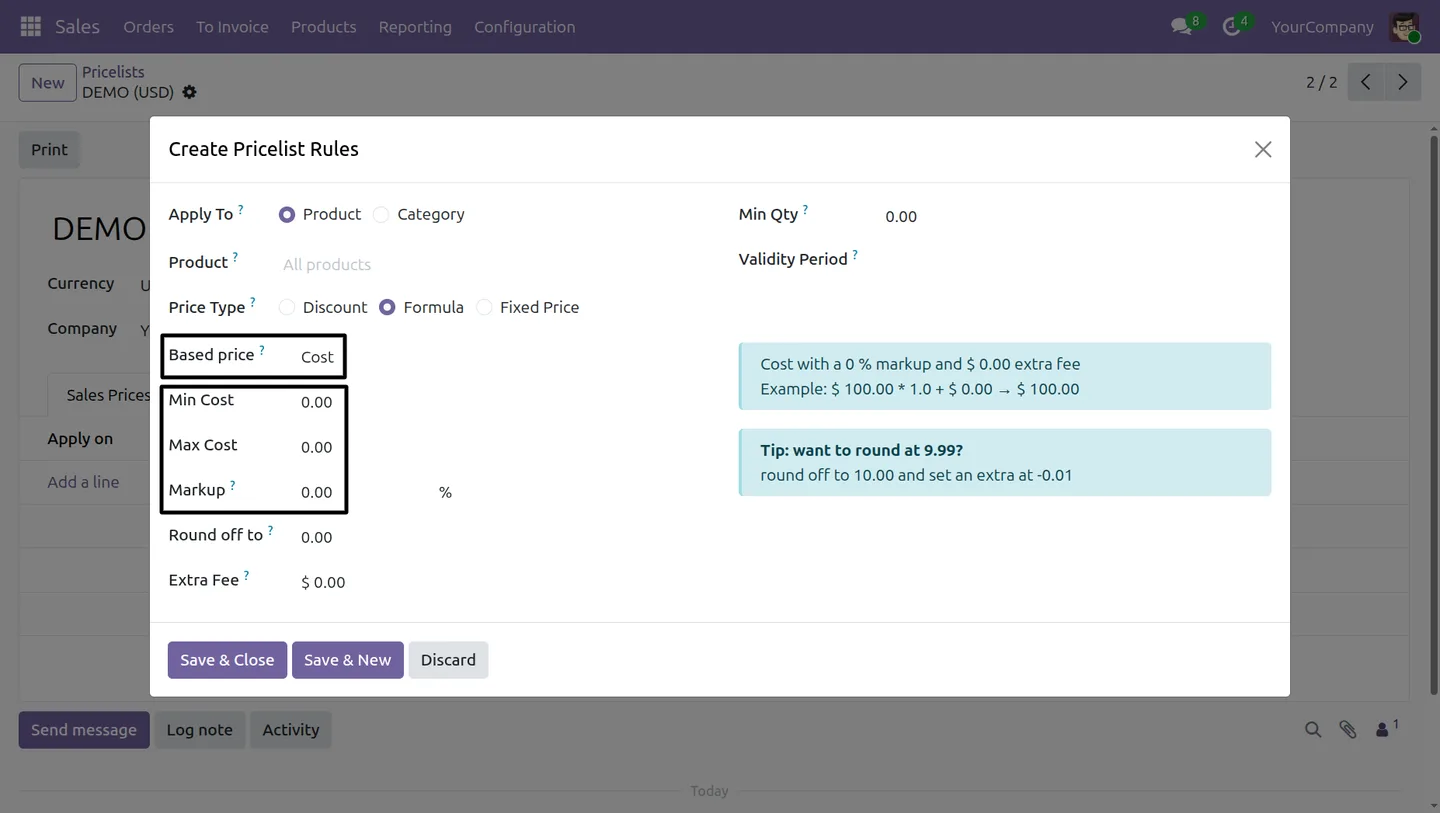Open the Orders menu
Image resolution: width=1440 pixels, height=813 pixels.
point(148,27)
